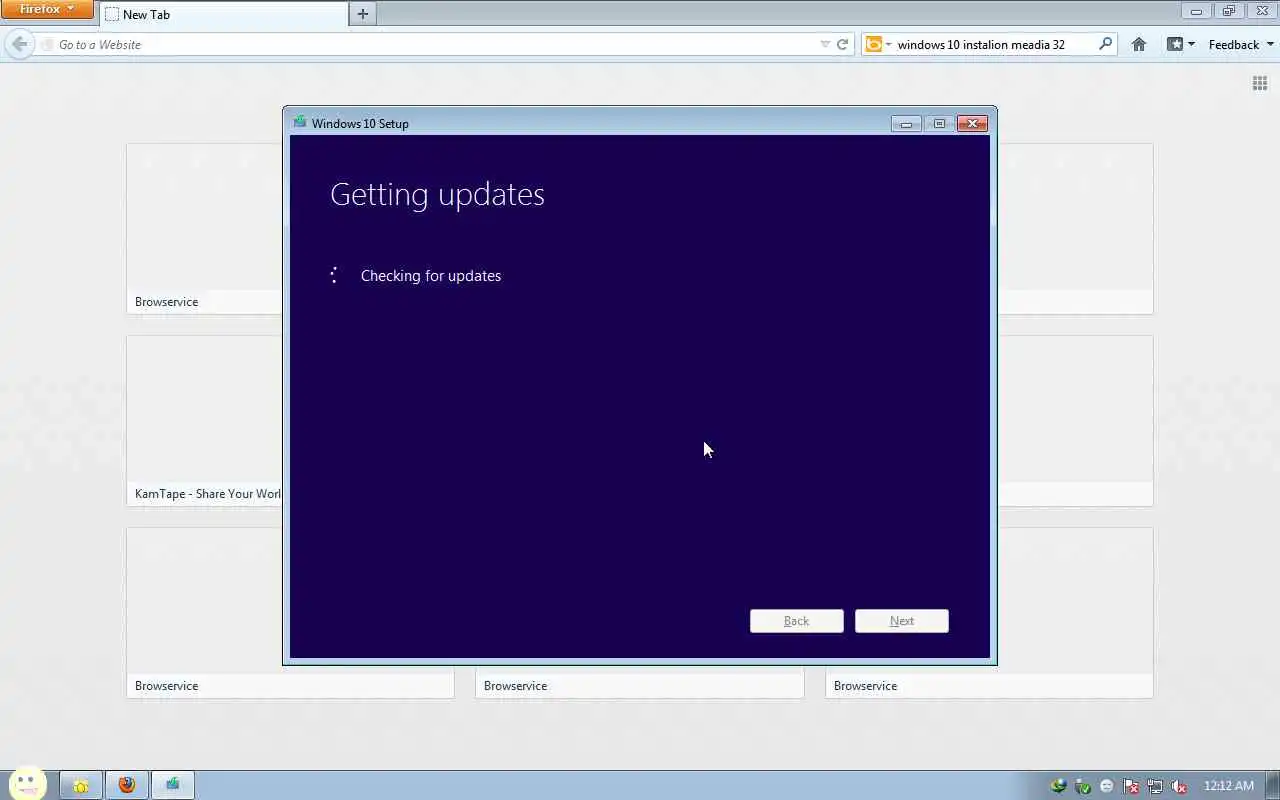Reload the page with the refresh icon
The image size is (1280, 800).
coord(842,44)
